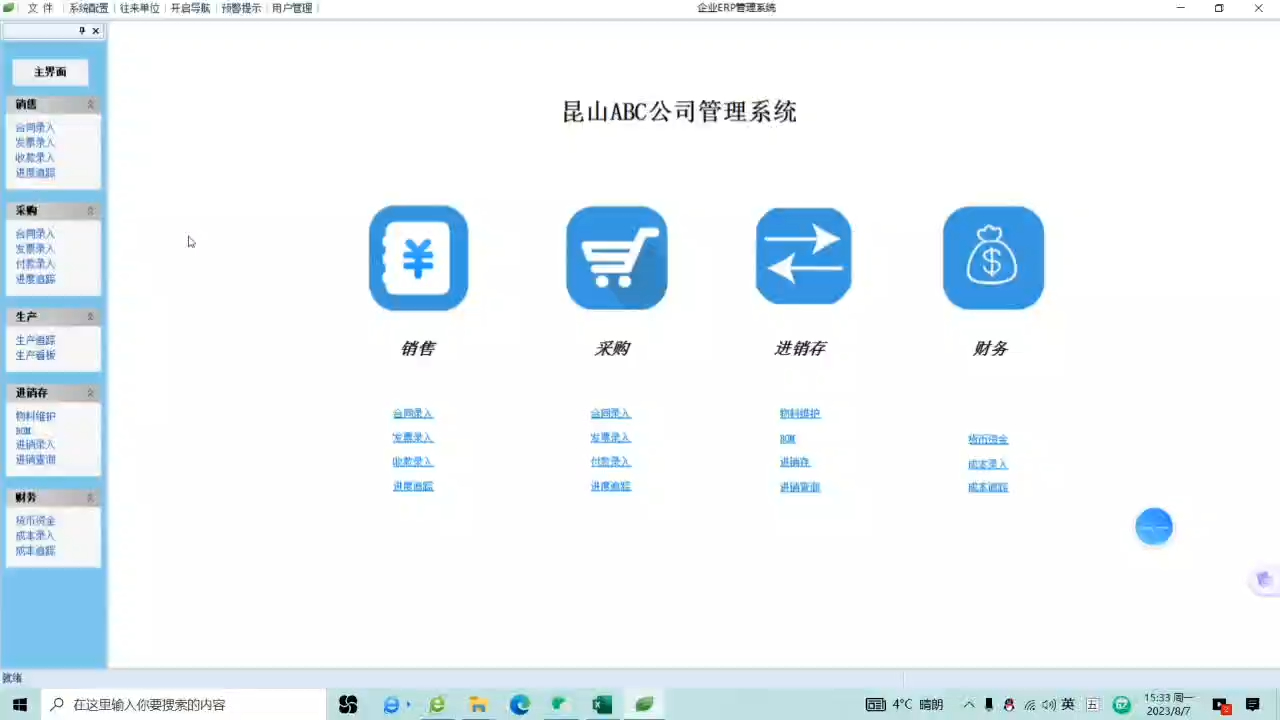Open the 采购 shopping cart icon
The width and height of the screenshot is (1280, 720).
click(x=616, y=257)
